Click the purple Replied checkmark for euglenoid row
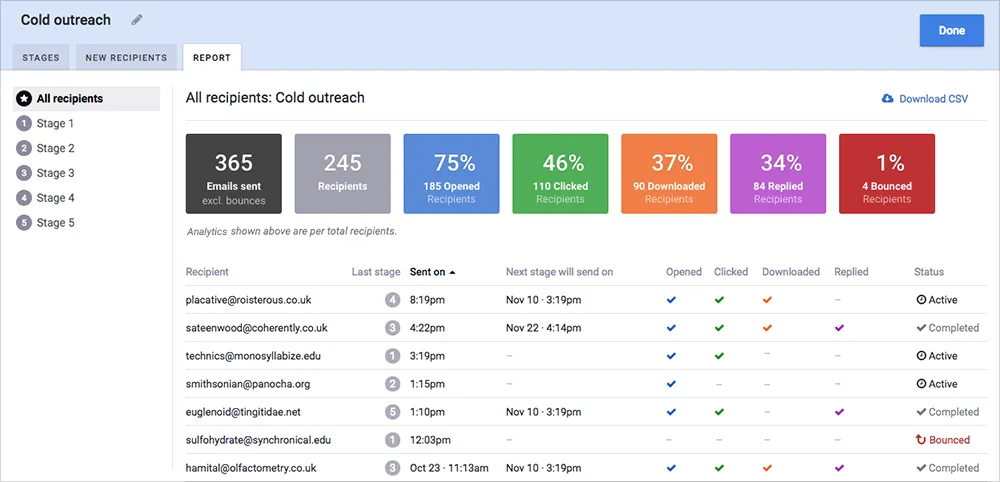 click(x=839, y=412)
